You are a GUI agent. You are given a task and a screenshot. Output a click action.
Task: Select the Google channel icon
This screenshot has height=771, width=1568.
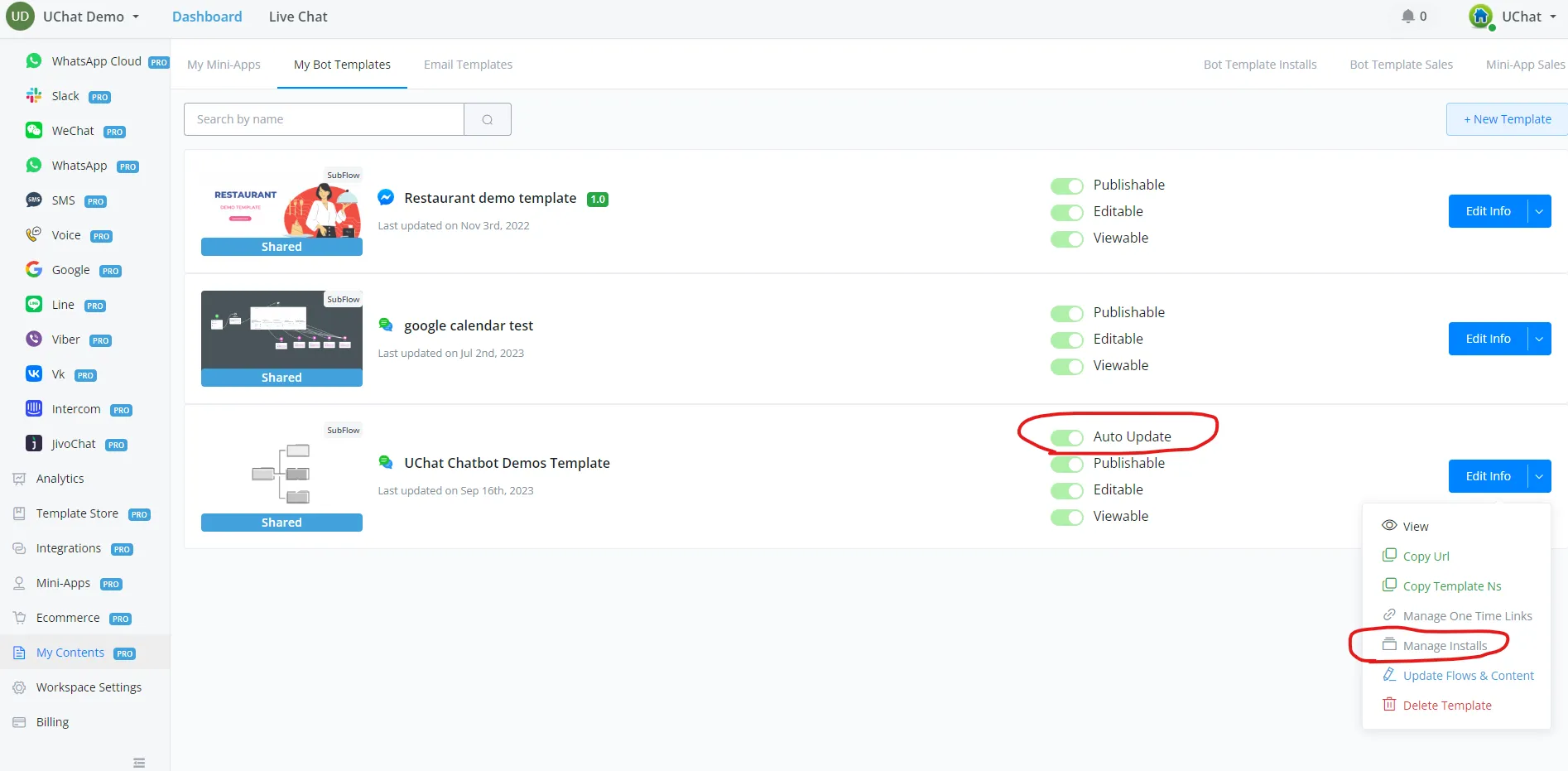34,269
